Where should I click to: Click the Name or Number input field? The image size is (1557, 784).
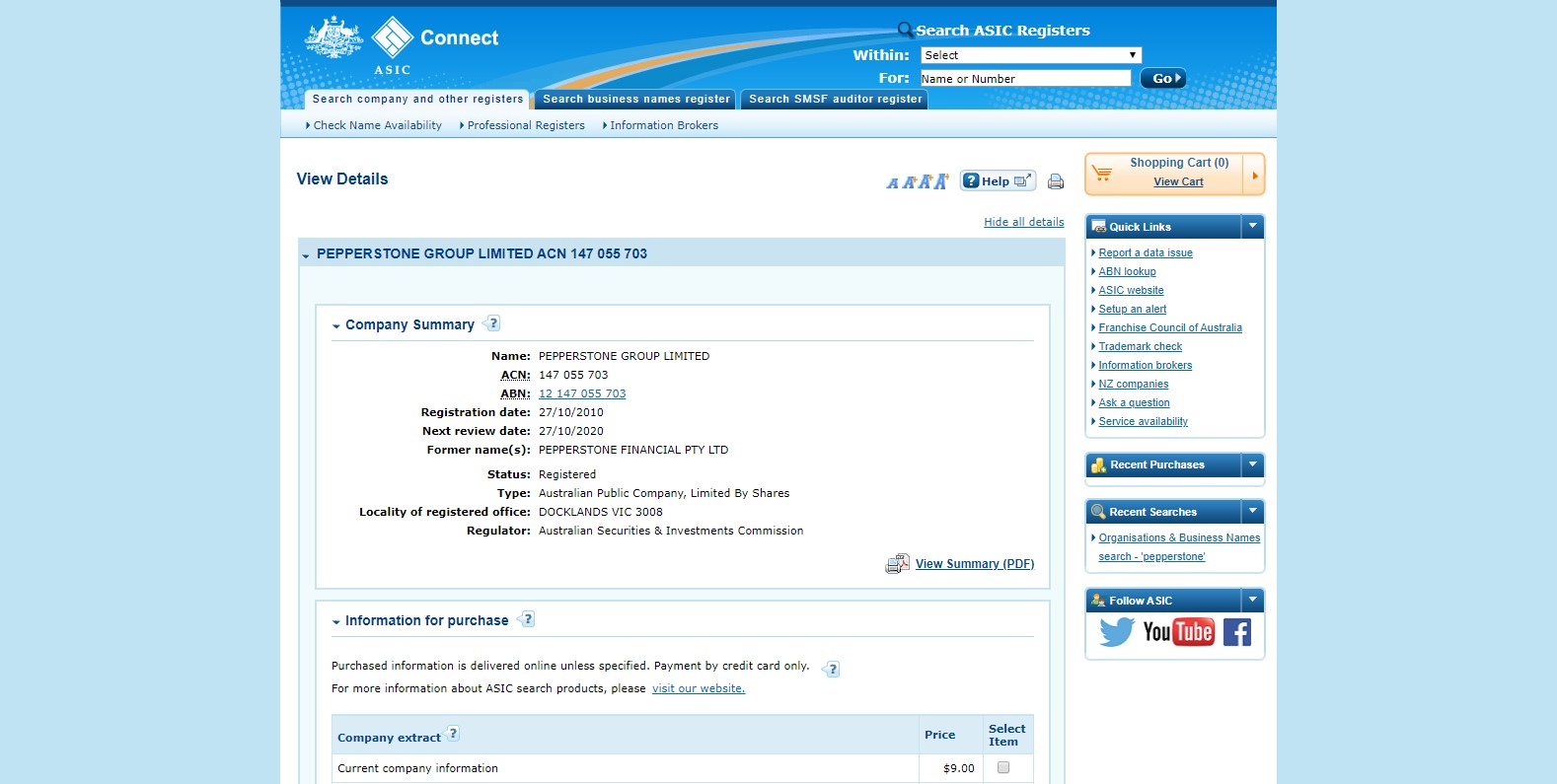(x=1024, y=79)
